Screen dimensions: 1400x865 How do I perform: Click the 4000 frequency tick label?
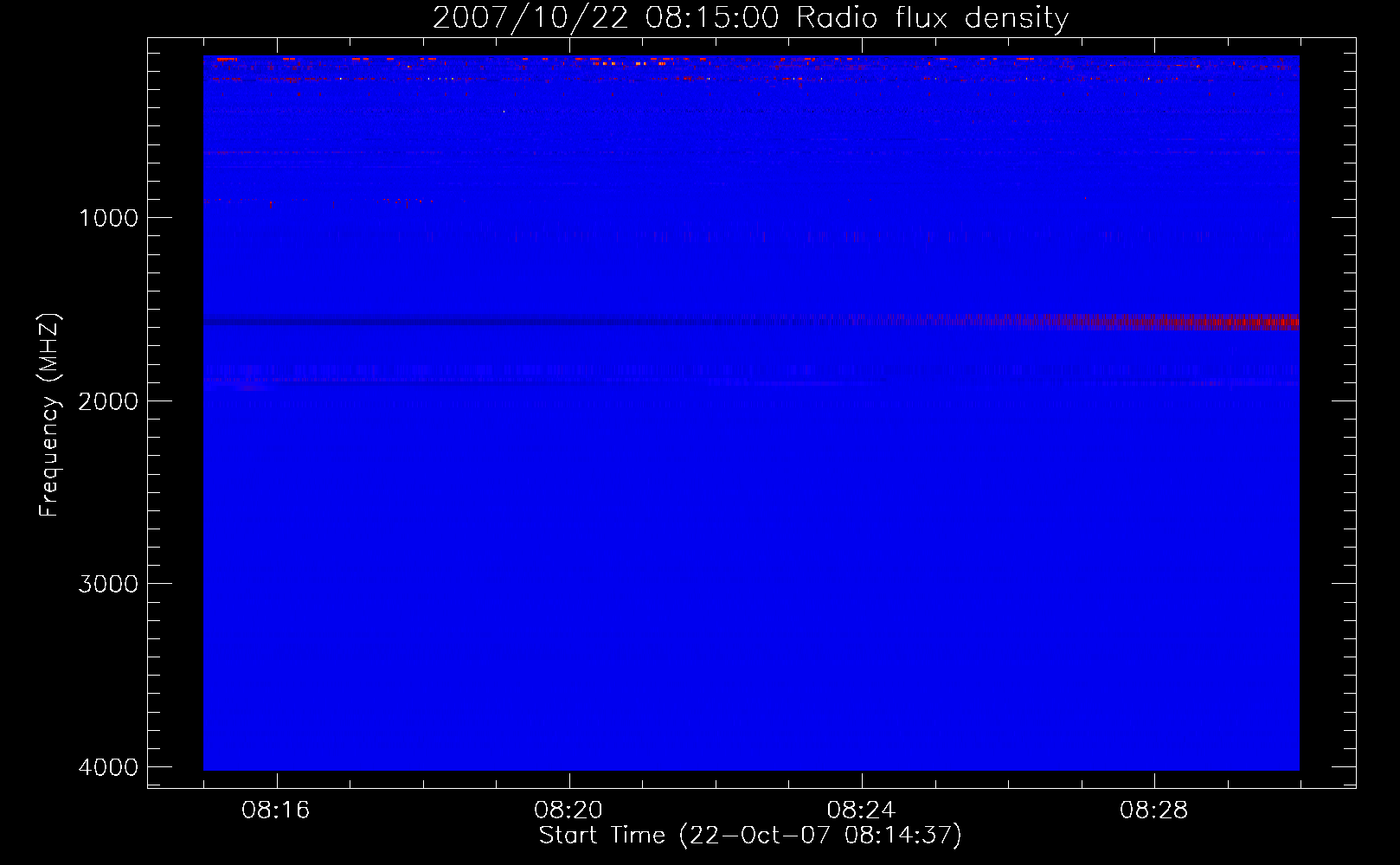pyautogui.click(x=108, y=767)
